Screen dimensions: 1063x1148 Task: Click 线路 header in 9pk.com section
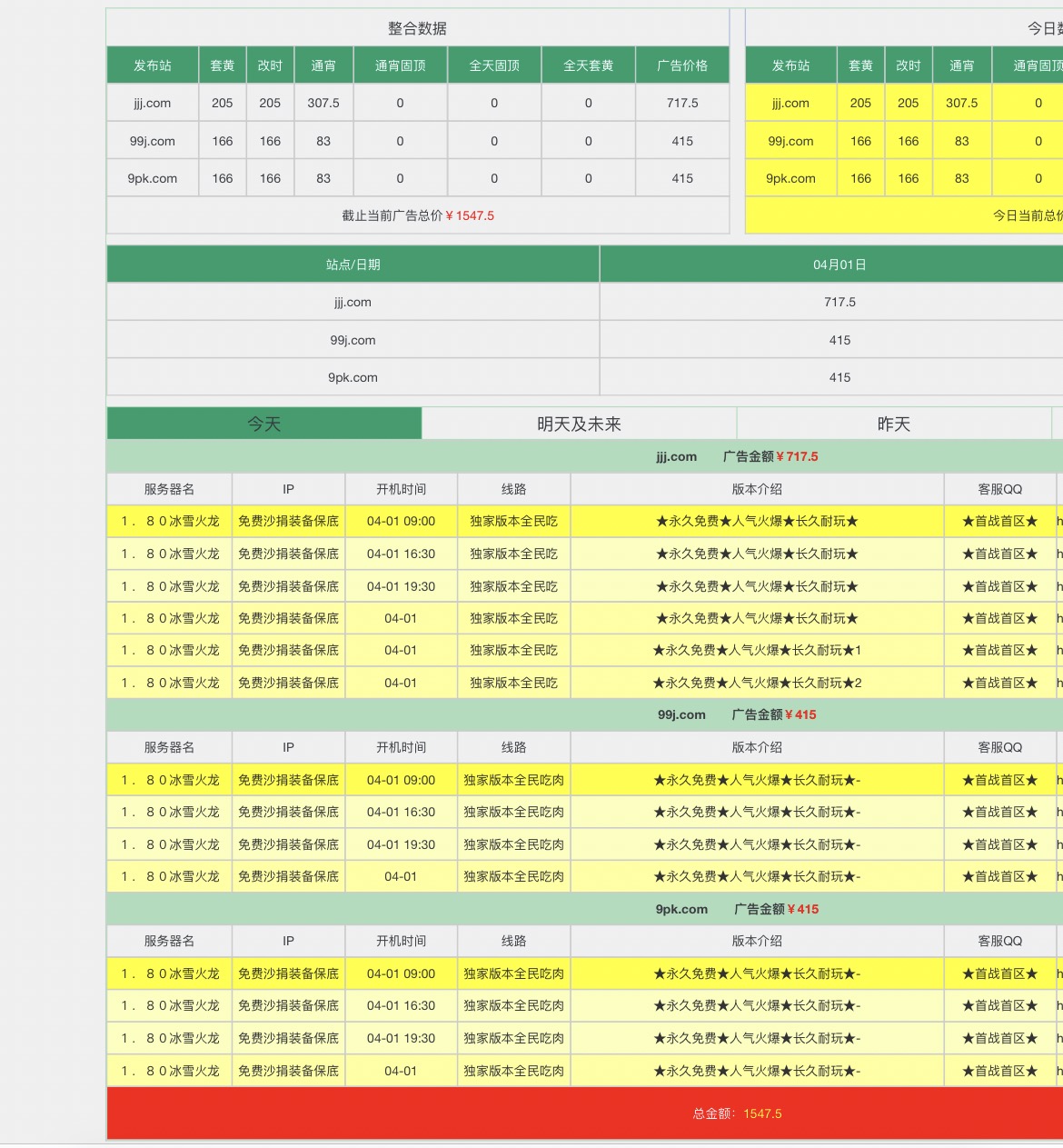pos(513,941)
